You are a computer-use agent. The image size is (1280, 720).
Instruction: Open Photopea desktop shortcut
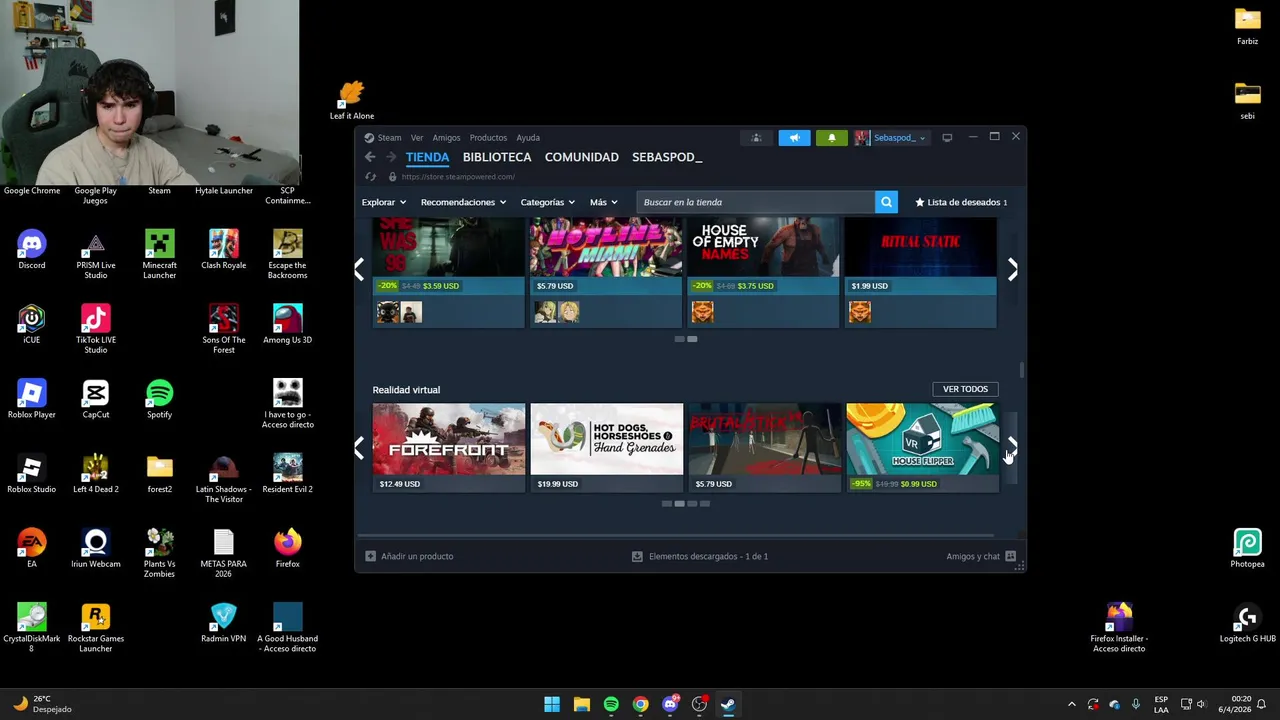pos(1247,548)
